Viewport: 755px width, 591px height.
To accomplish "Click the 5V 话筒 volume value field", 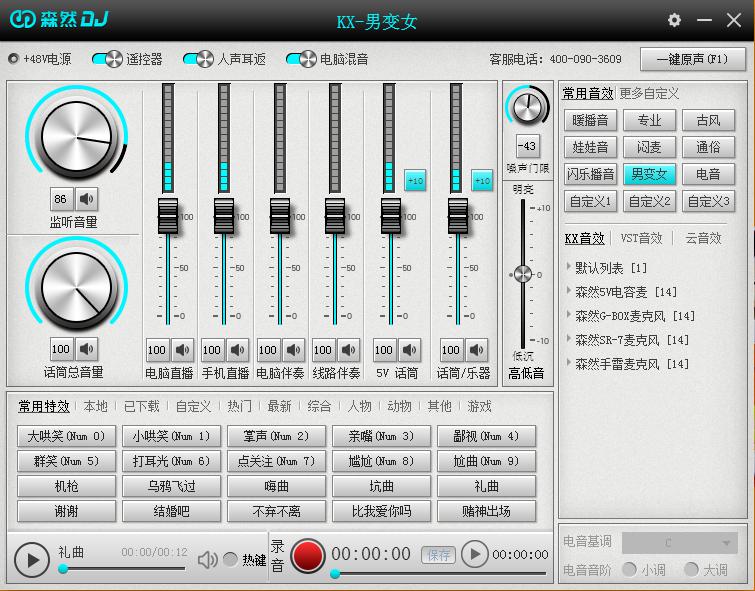I will [384, 350].
